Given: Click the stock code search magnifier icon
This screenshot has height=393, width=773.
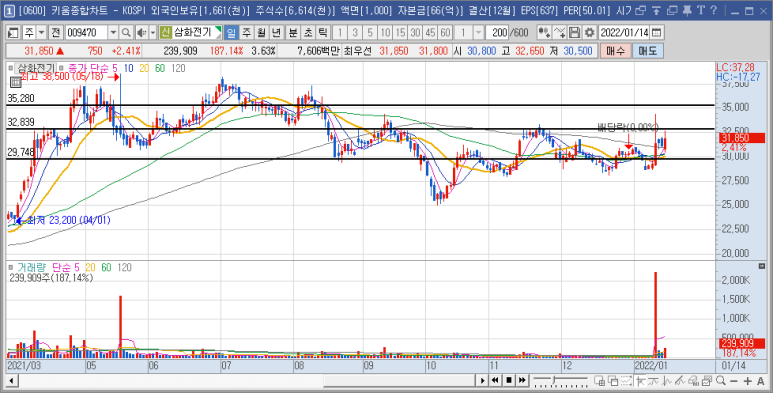Looking at the screenshot, I should click(x=126, y=33).
